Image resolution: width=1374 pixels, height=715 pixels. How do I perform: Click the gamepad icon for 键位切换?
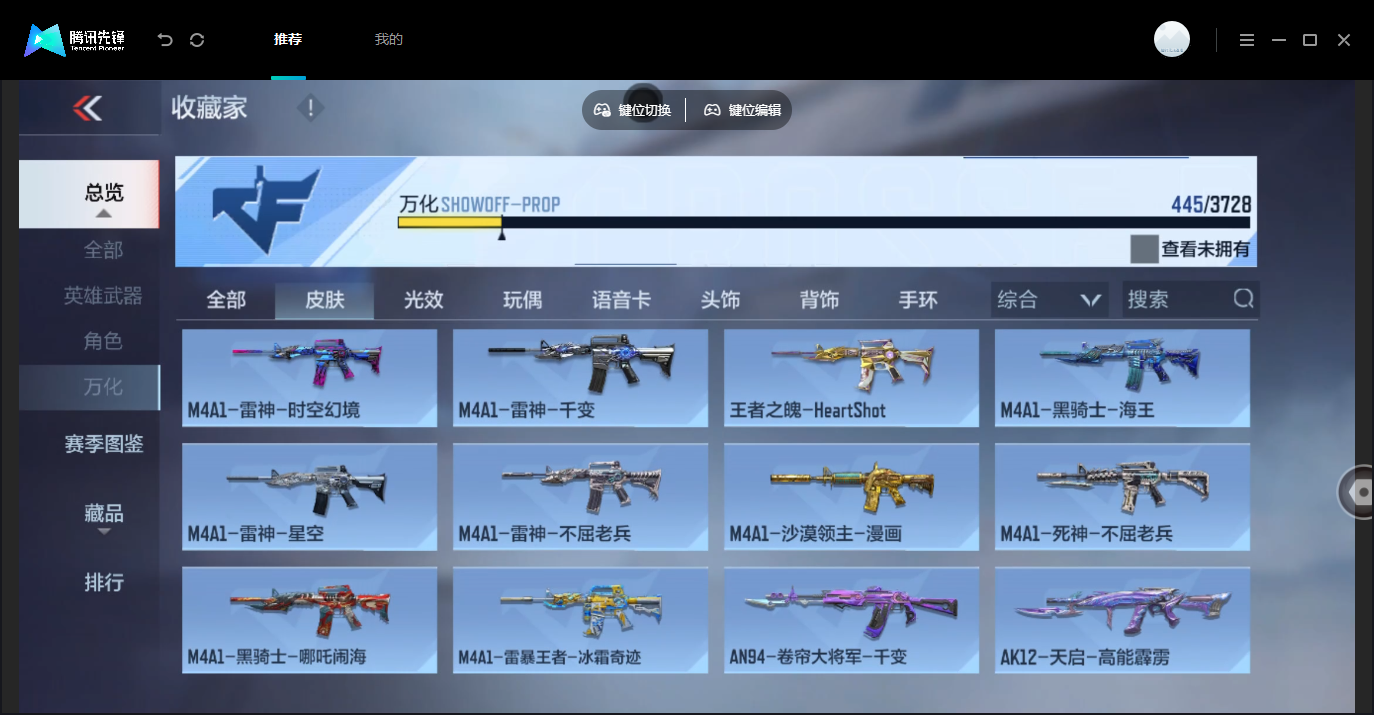(602, 110)
